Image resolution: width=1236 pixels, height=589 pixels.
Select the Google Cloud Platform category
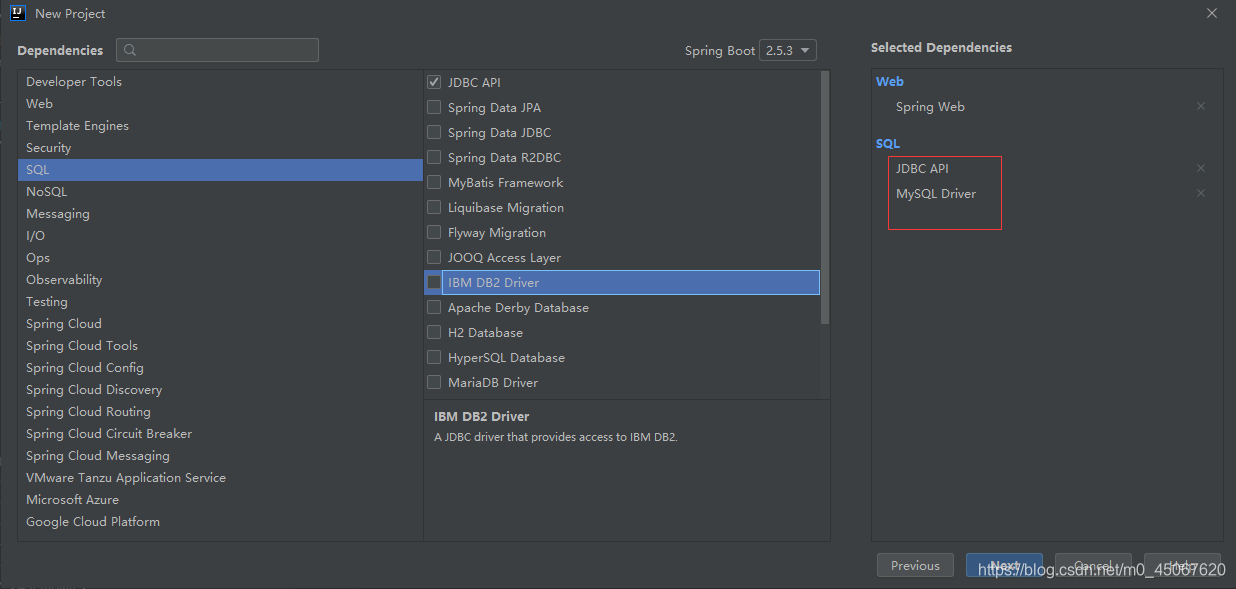coord(220,522)
